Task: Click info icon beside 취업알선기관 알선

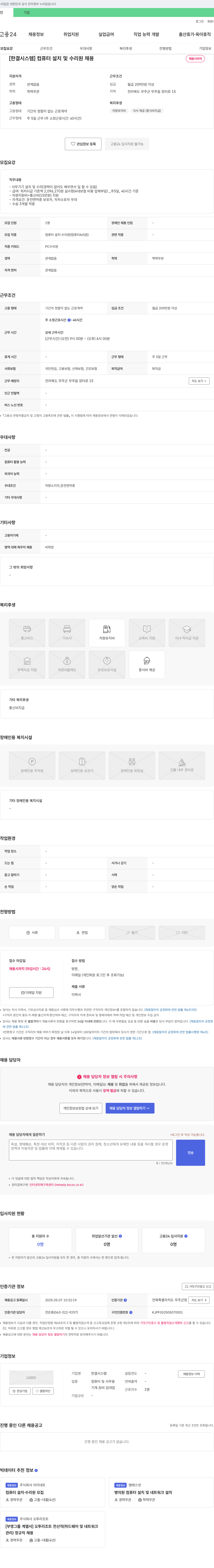Action: click(120, 1236)
